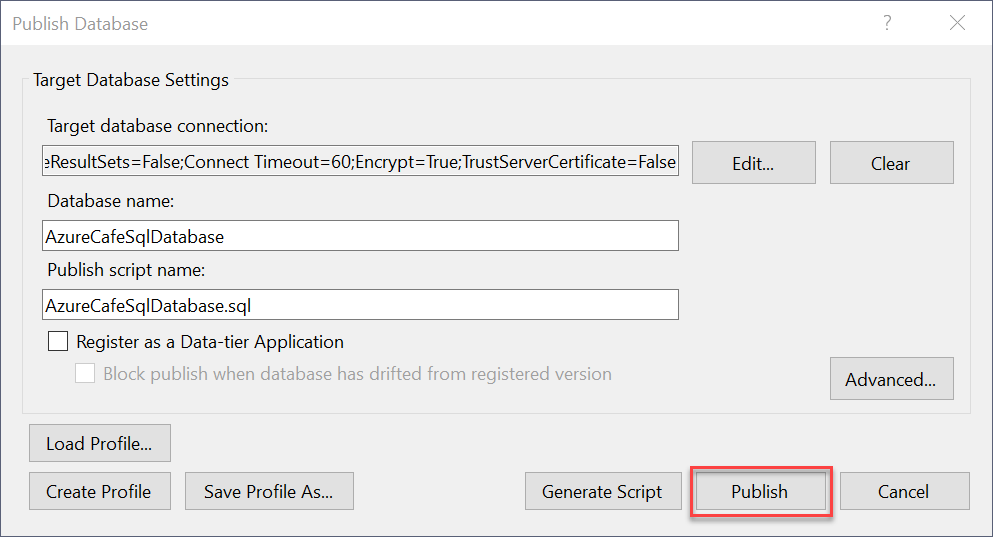Click Save Profile As button

point(269,491)
